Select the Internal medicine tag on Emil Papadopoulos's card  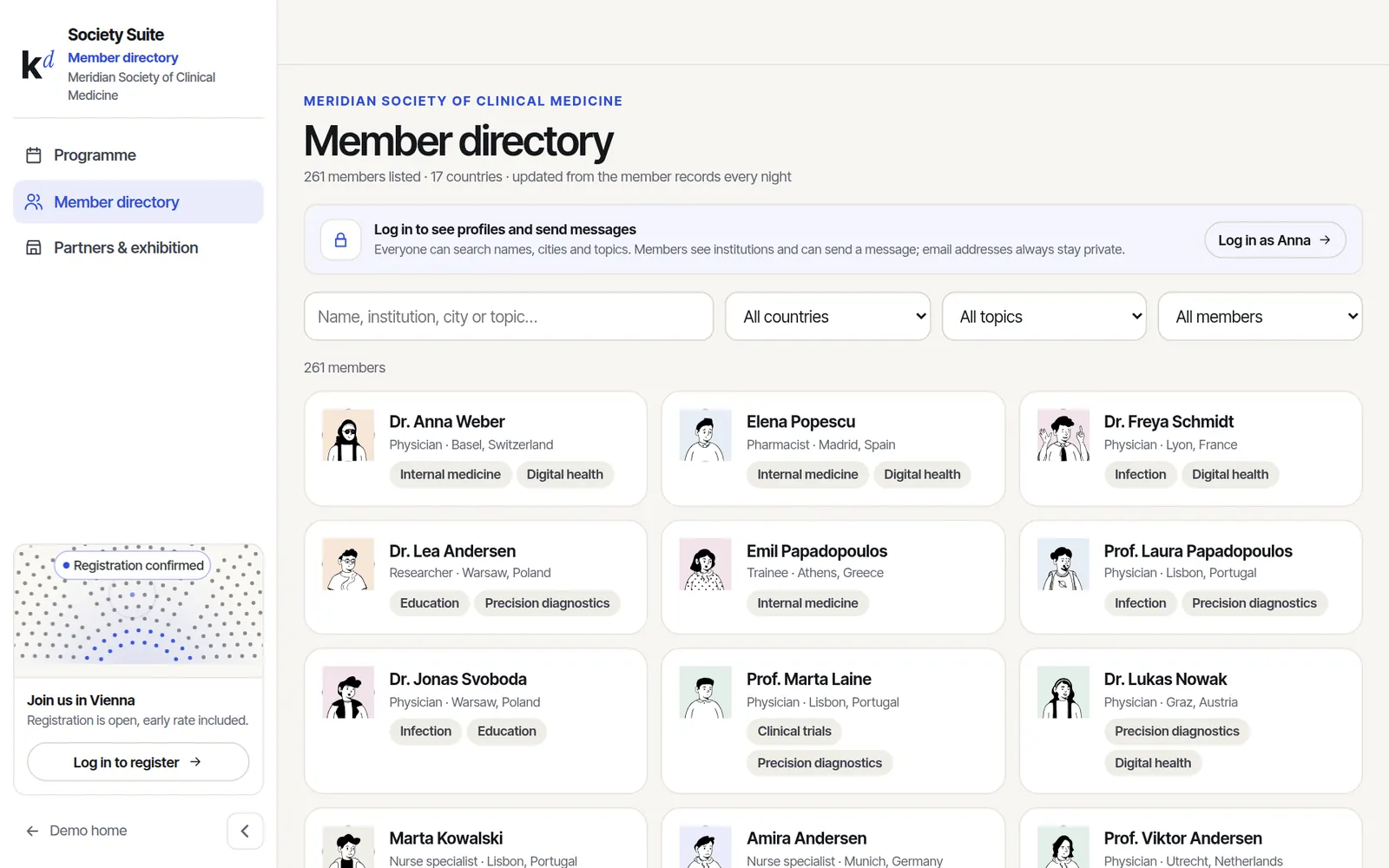807,603
